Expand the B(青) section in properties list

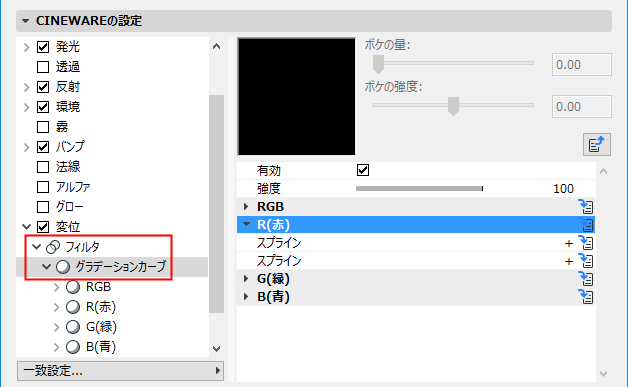[246, 297]
